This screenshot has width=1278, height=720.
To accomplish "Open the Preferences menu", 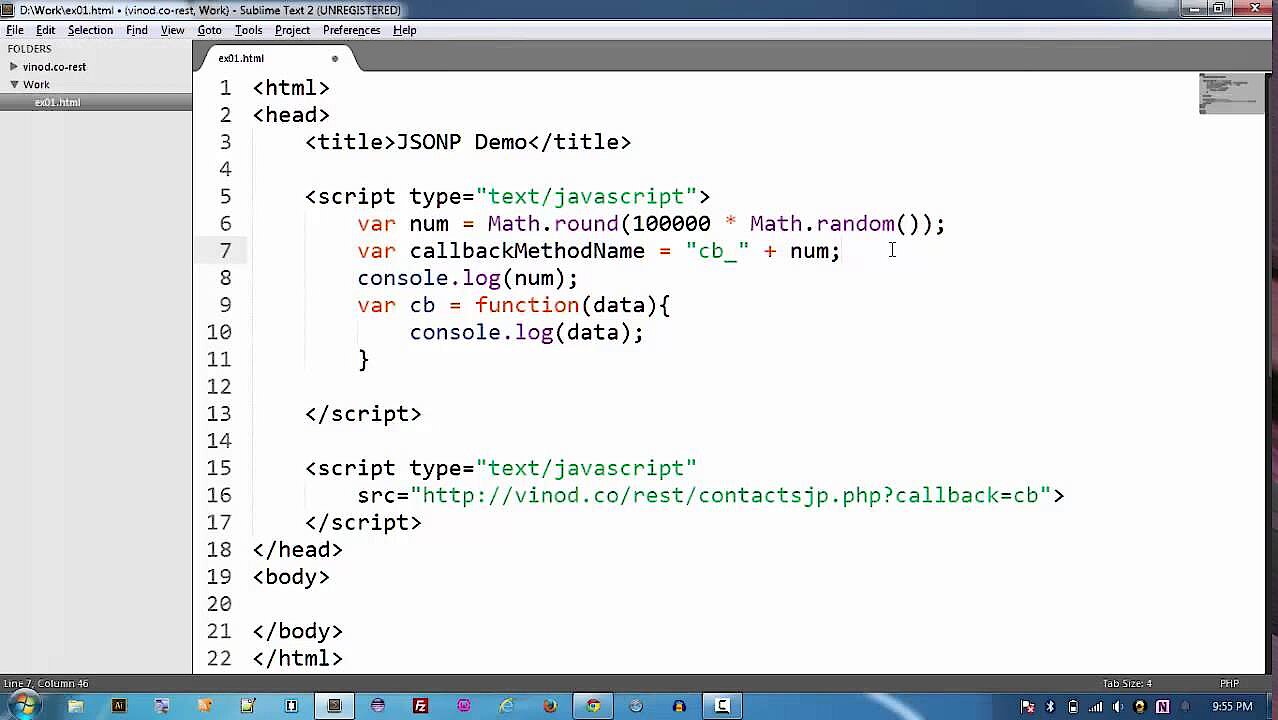I will [x=351, y=30].
